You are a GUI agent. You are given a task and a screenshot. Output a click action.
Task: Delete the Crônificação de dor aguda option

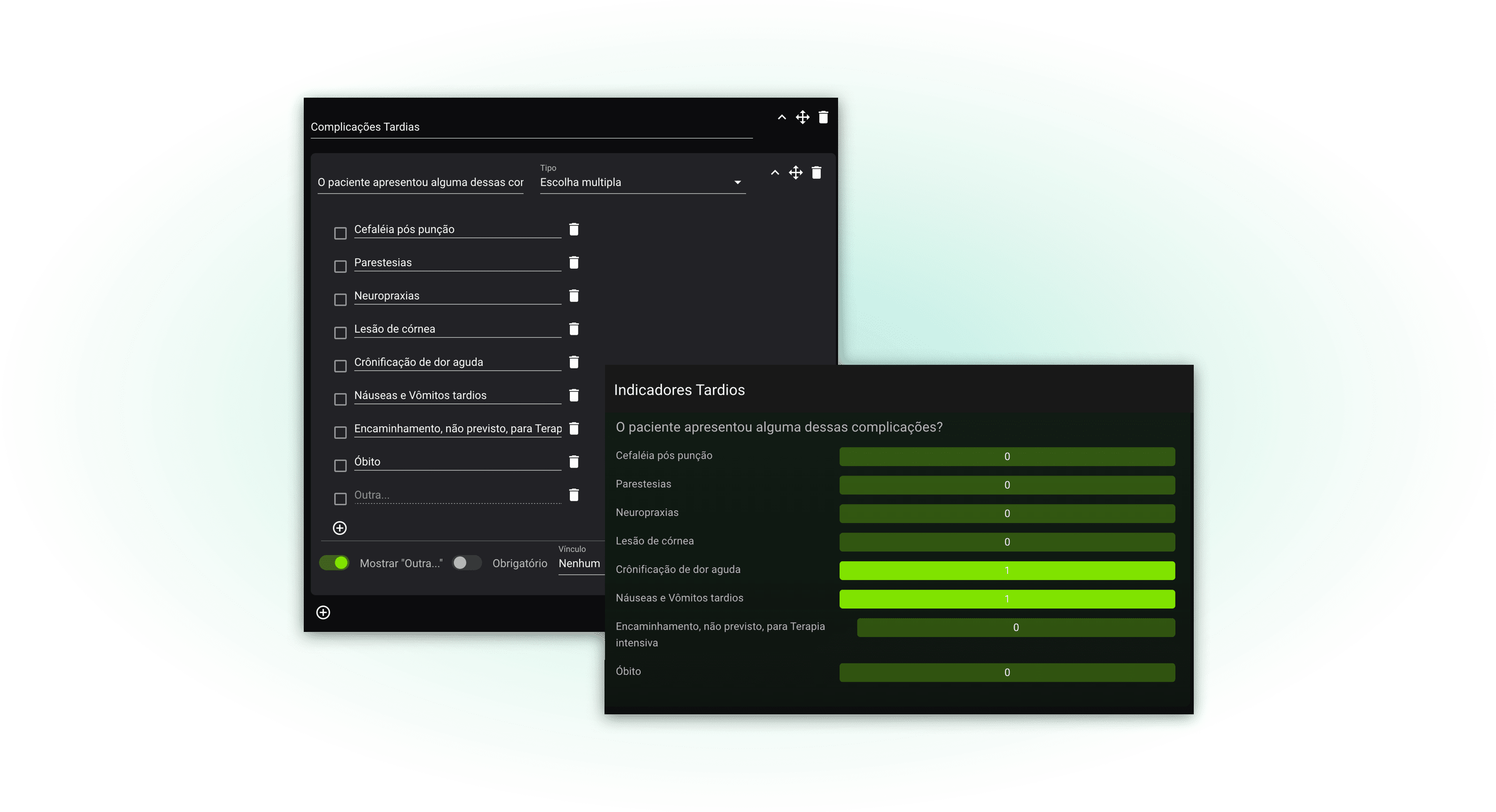click(574, 362)
